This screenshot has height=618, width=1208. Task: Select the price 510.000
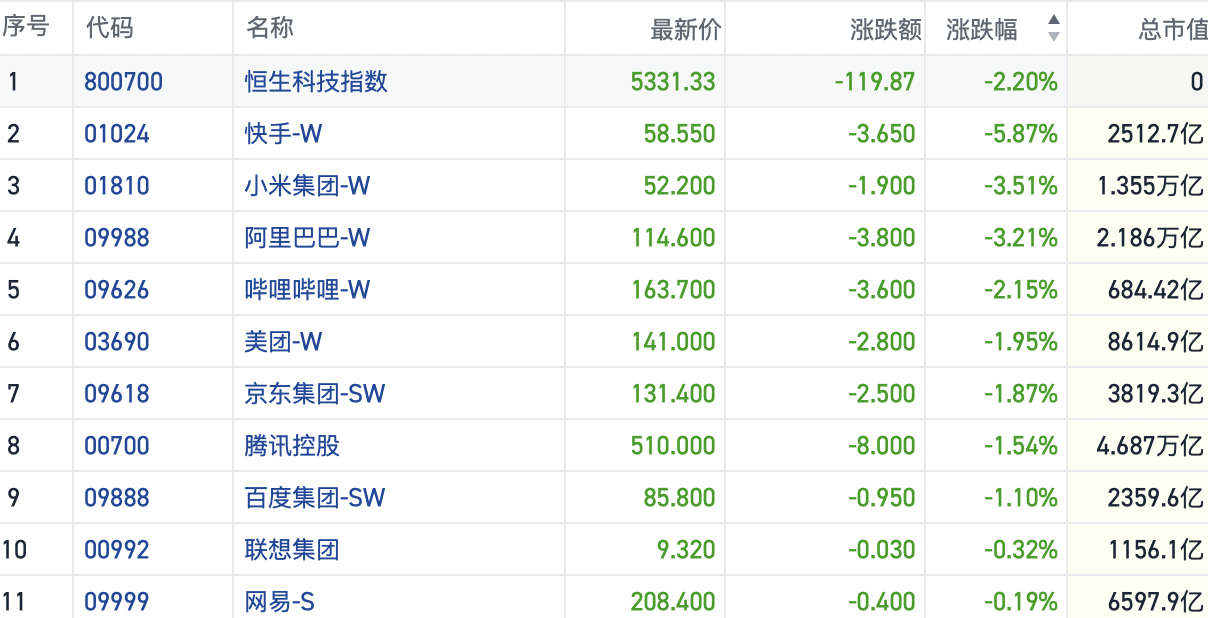coord(673,445)
